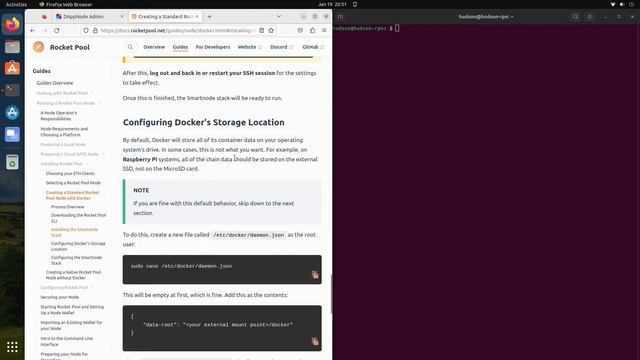Open the clock in the top bar
640x360 pixels.
(332, 4)
